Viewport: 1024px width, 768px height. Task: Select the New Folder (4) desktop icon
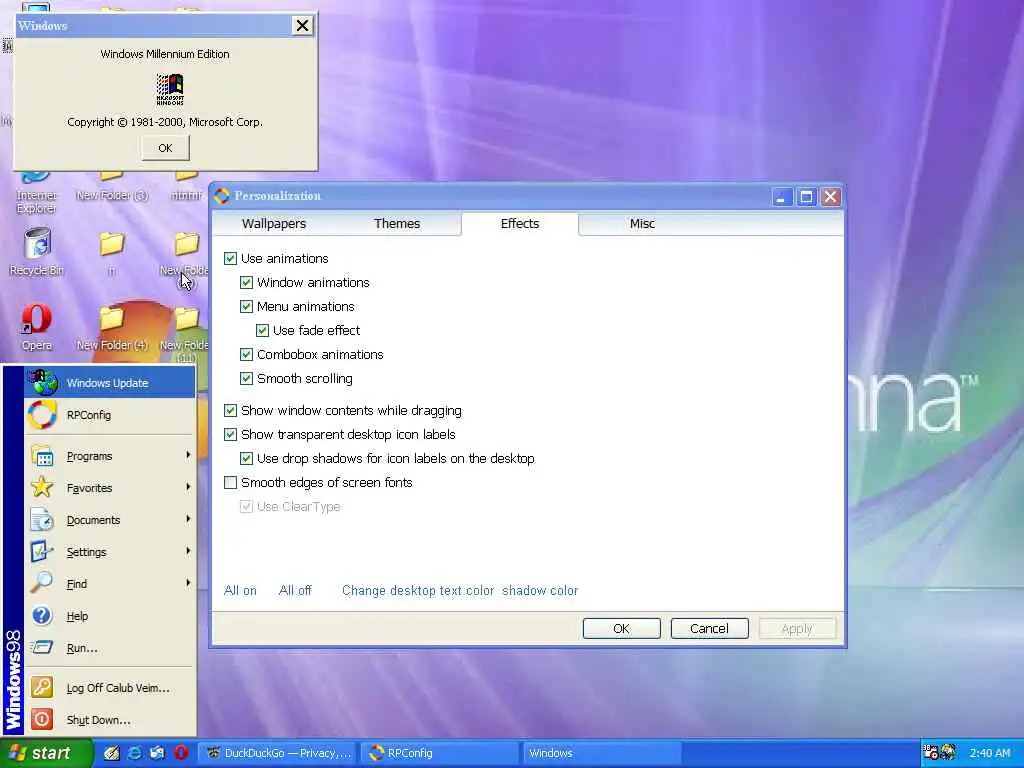(x=112, y=327)
